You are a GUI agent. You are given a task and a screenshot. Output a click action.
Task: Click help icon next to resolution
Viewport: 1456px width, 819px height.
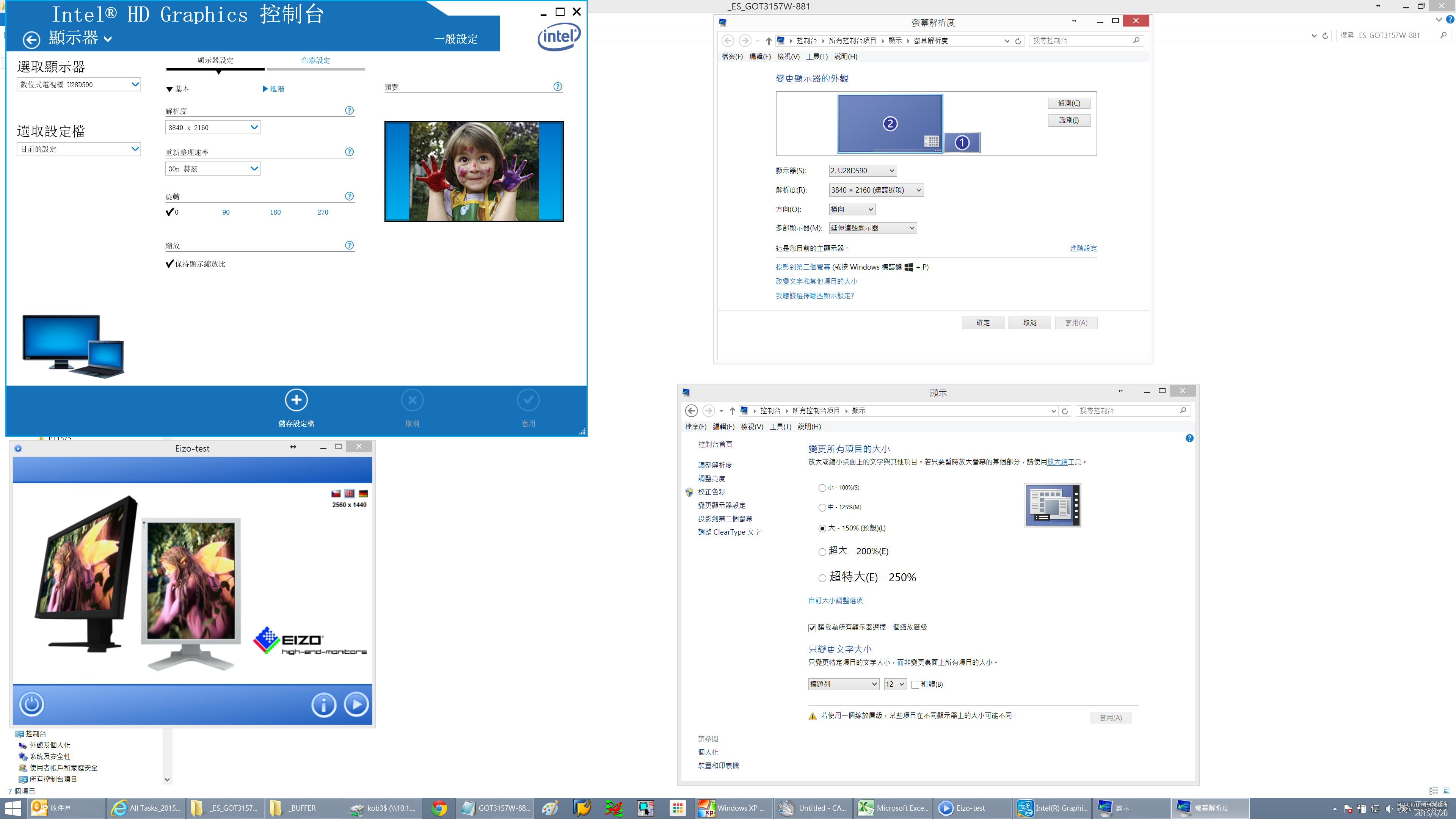[x=349, y=111]
